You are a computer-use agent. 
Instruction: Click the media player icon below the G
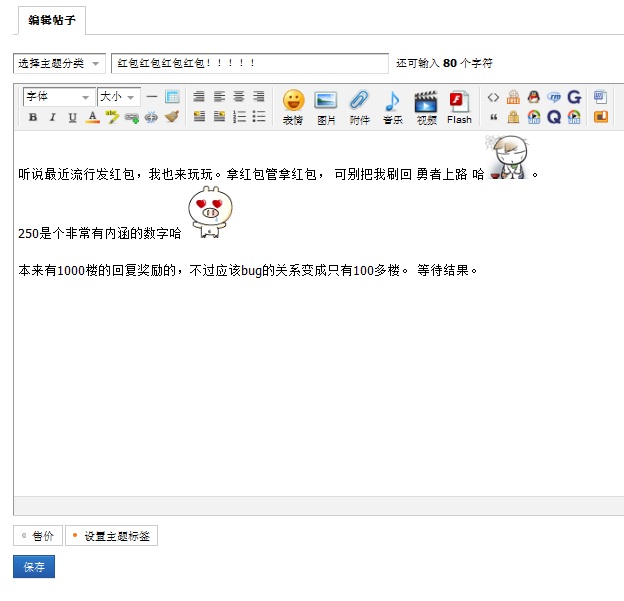click(574, 117)
